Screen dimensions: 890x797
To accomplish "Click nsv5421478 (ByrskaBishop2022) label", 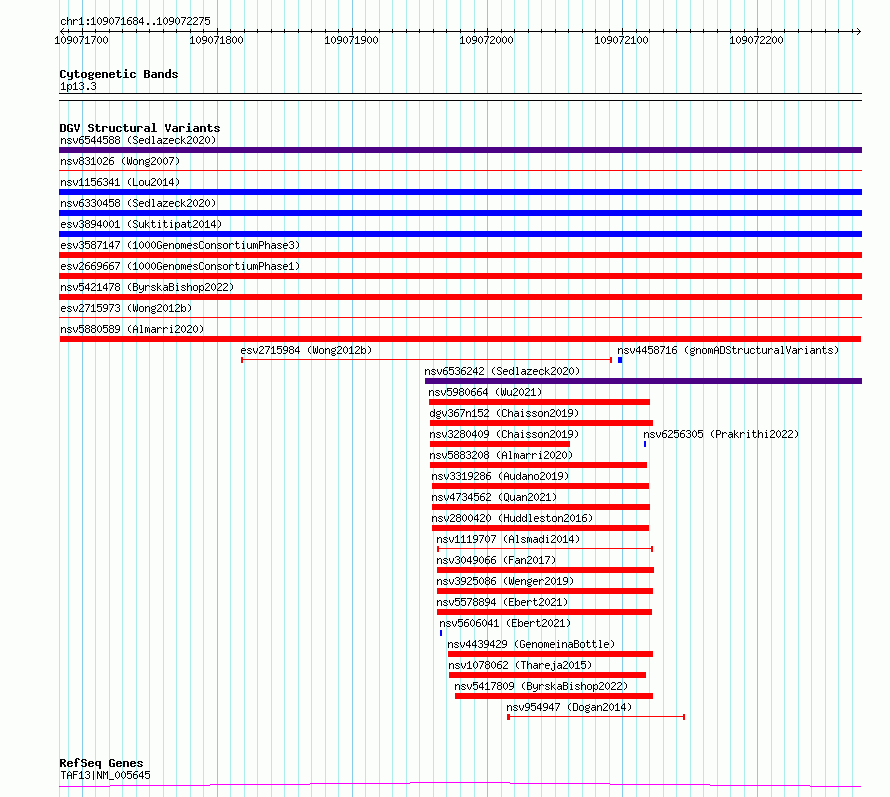I will [x=147, y=287].
